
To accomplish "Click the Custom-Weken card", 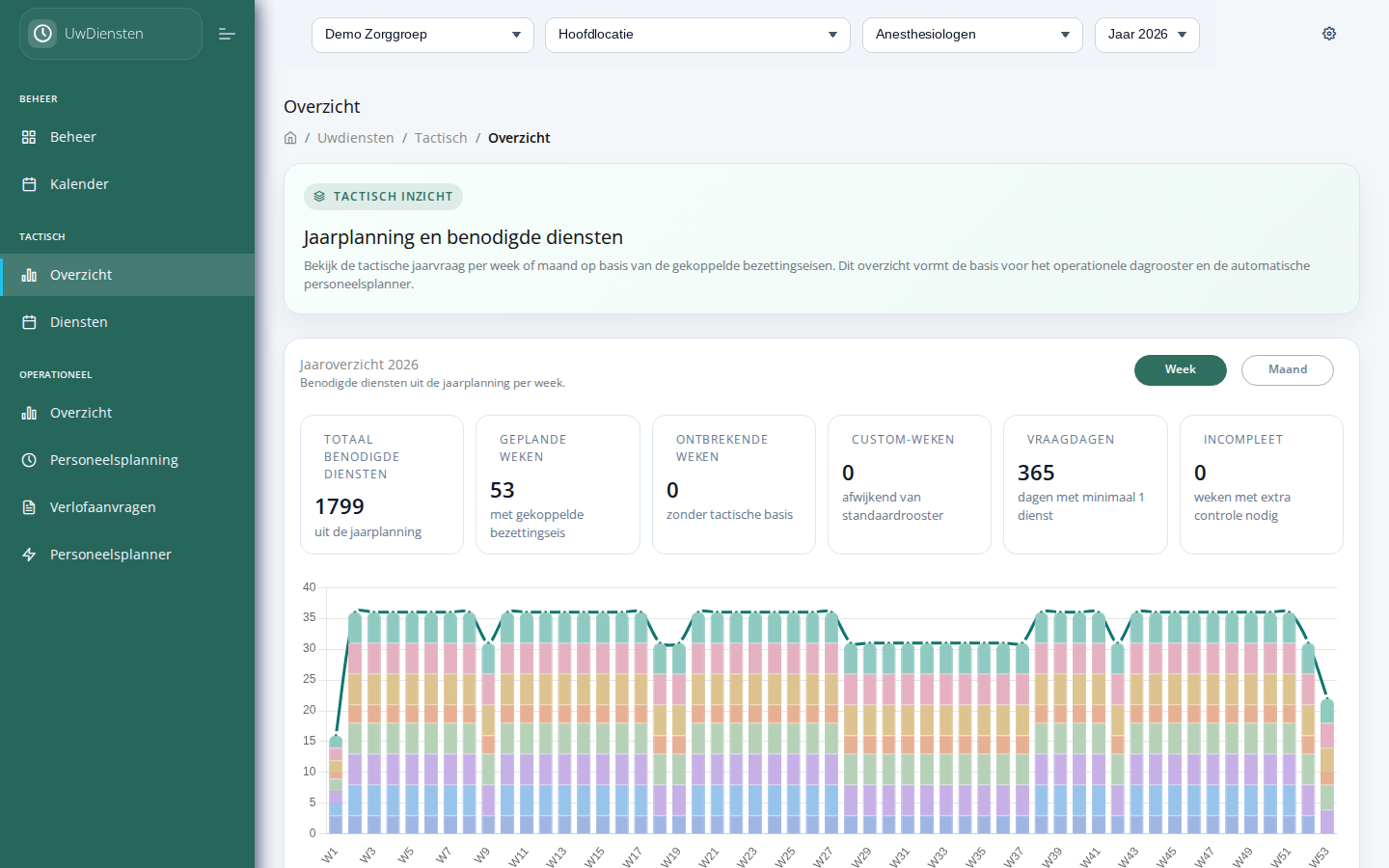I will (910, 485).
